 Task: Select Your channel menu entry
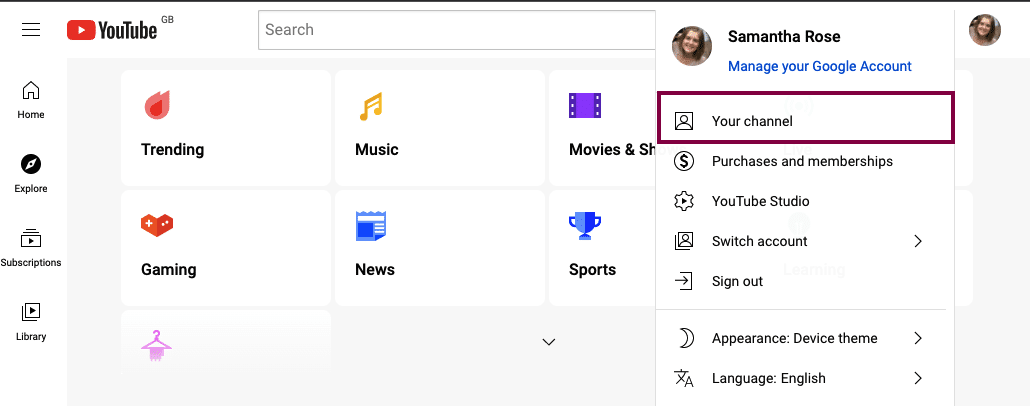[x=805, y=118]
